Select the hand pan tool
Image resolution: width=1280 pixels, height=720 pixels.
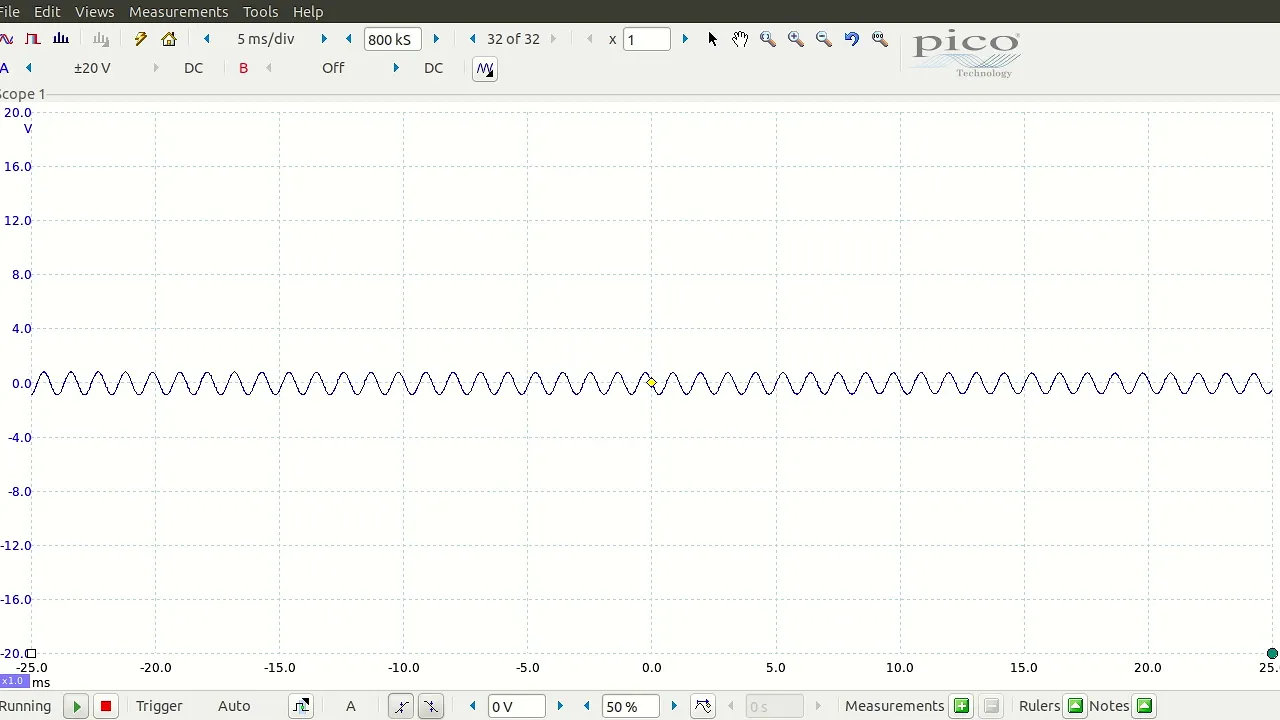[x=740, y=39]
